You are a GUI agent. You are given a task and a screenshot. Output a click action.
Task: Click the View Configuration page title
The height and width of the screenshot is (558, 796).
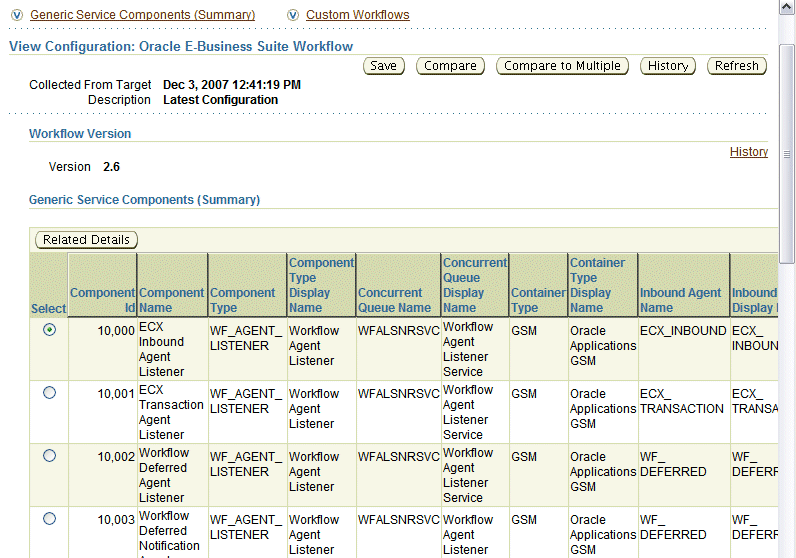coord(181,46)
